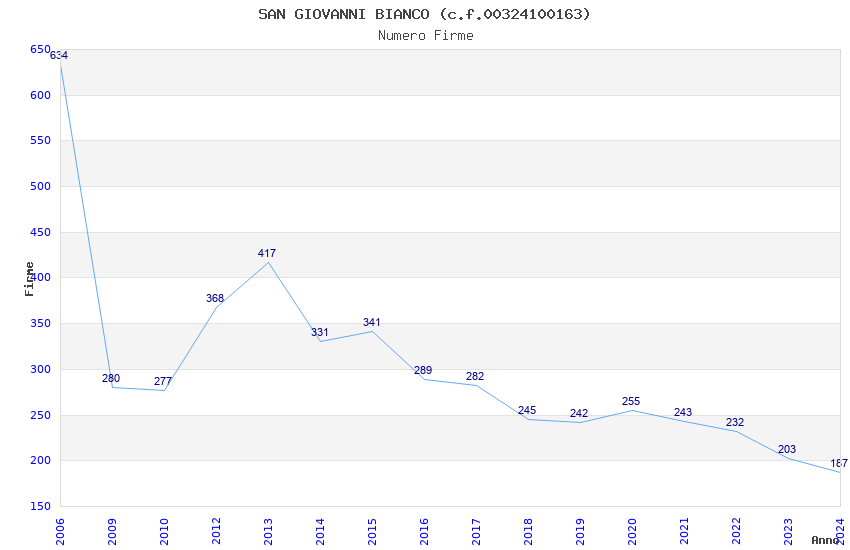
Task: Click the x-axis year label 2006
Action: click(x=60, y=532)
